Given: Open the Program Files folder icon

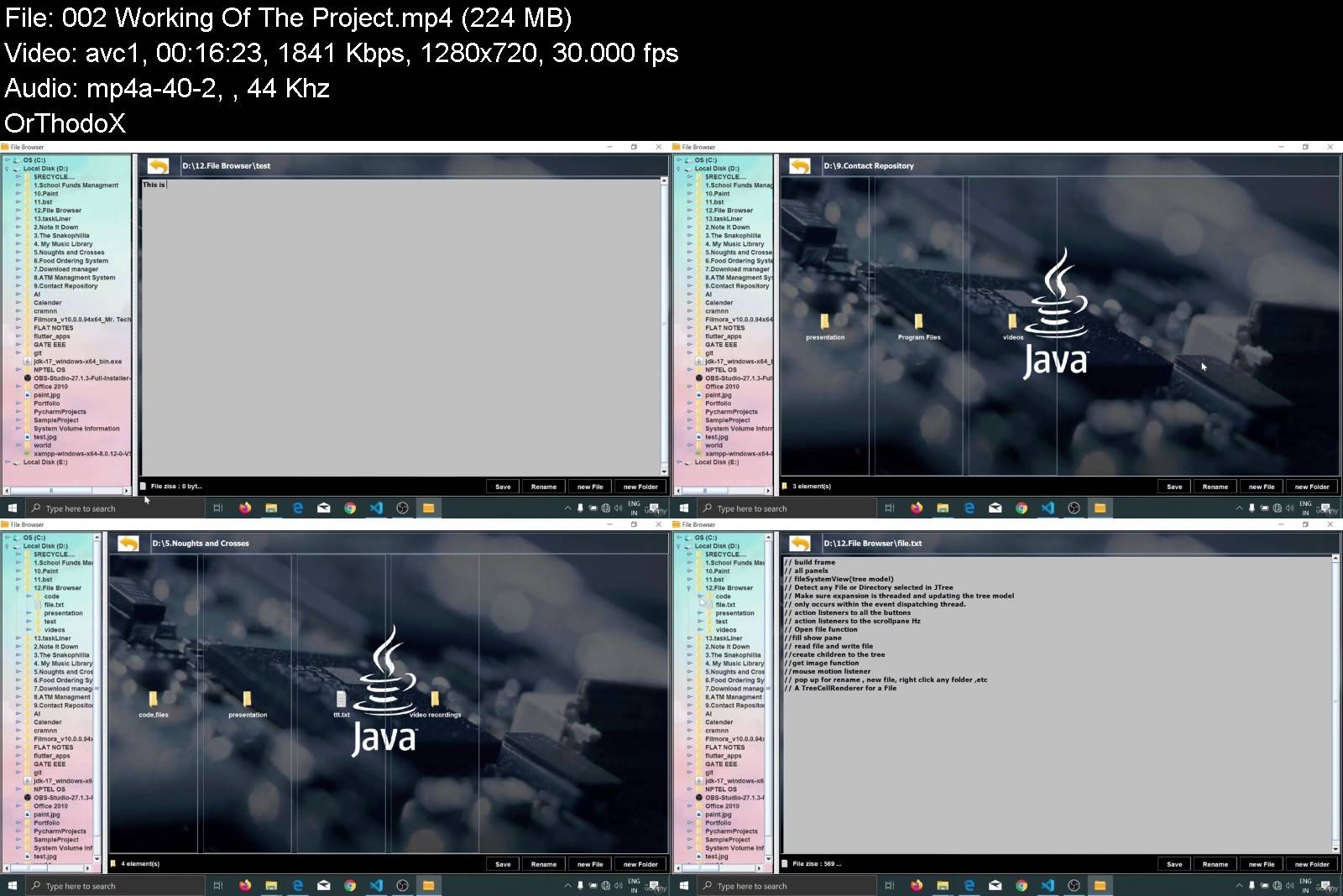Looking at the screenshot, I should pyautogui.click(x=918, y=321).
